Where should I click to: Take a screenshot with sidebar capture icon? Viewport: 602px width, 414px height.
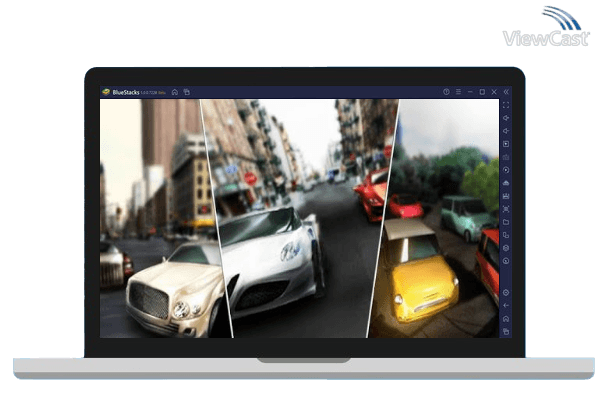click(x=506, y=209)
